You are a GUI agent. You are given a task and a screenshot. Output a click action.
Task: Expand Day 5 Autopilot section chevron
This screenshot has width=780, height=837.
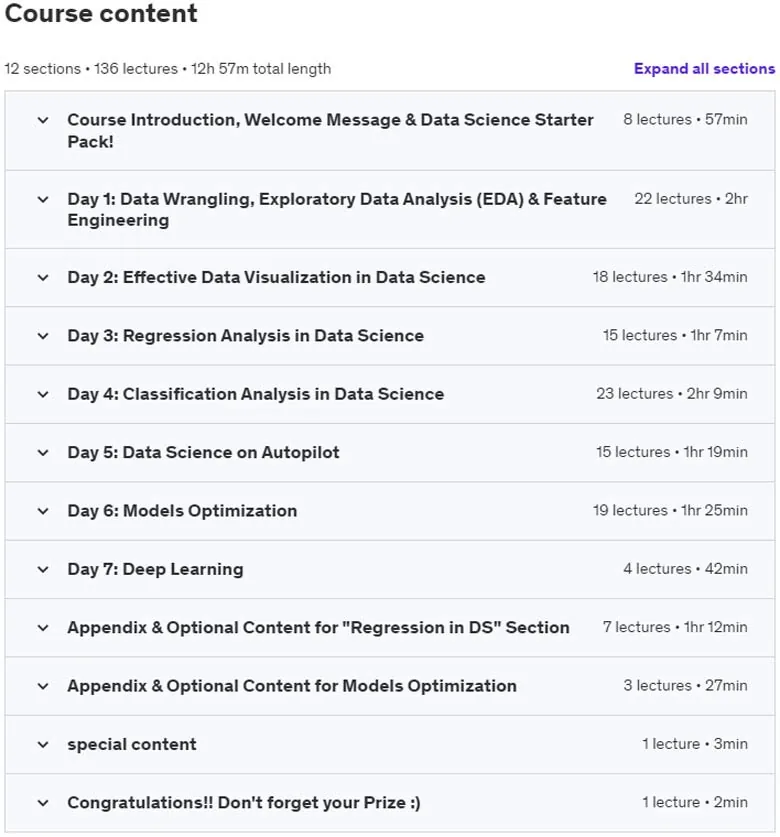coord(43,453)
